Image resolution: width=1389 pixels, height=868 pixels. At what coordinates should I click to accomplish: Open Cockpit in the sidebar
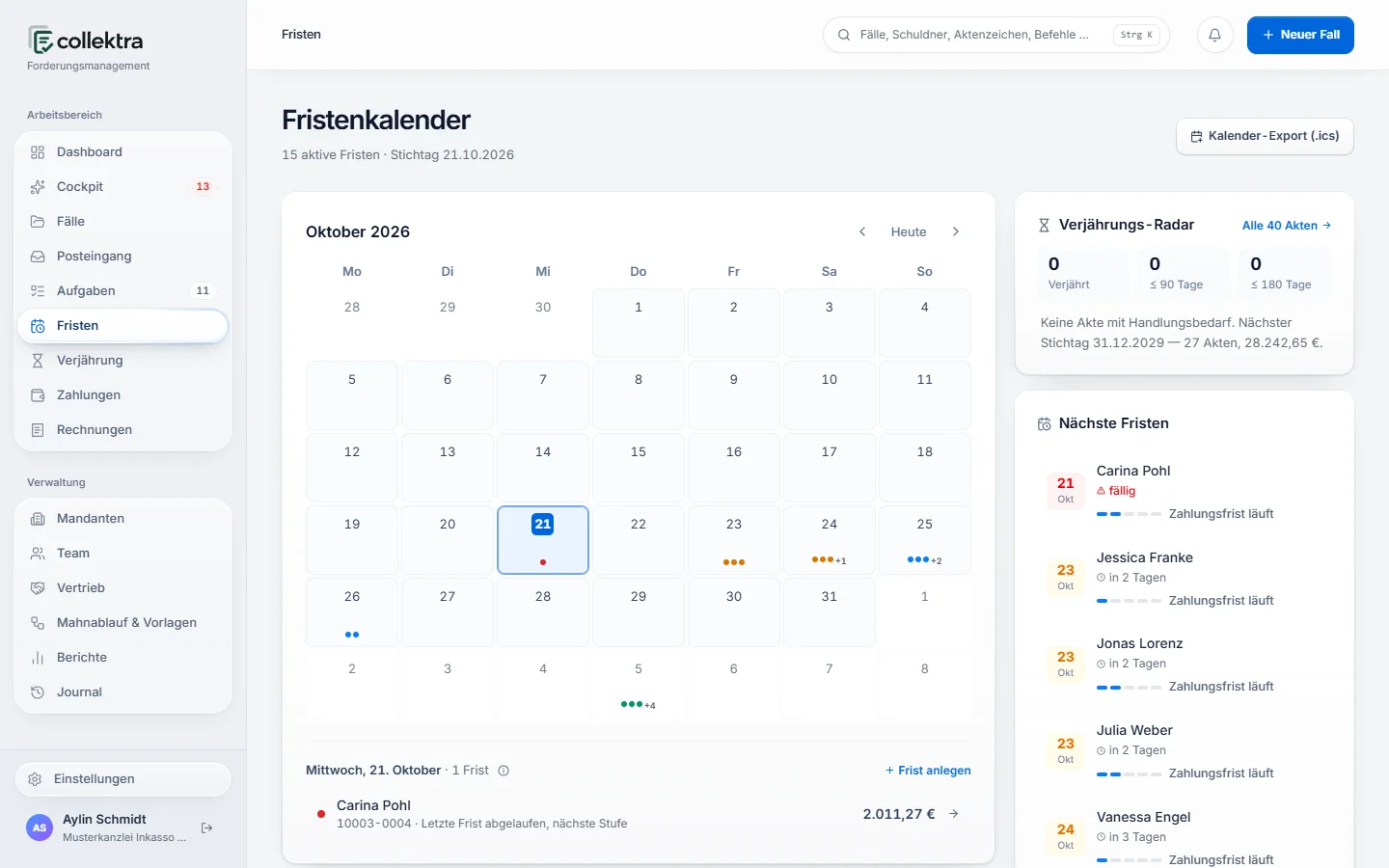pos(123,186)
